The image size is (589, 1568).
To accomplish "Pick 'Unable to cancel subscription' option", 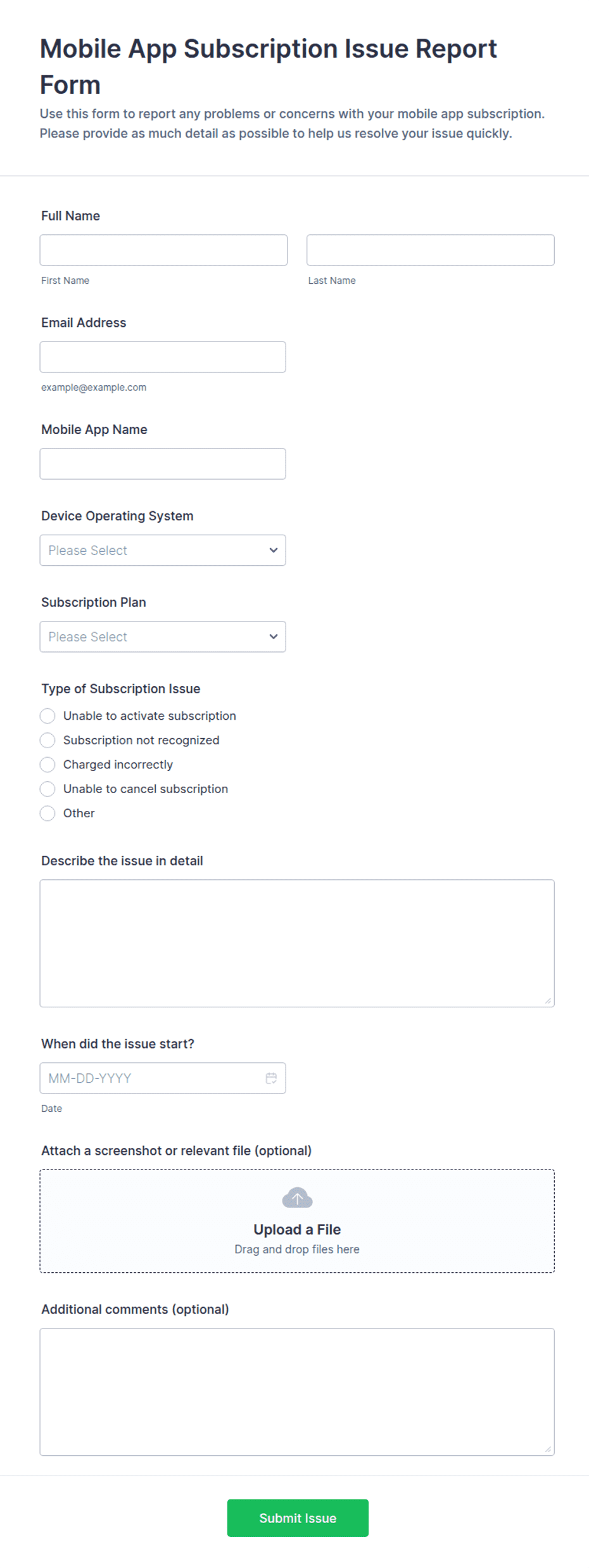I will (x=47, y=789).
